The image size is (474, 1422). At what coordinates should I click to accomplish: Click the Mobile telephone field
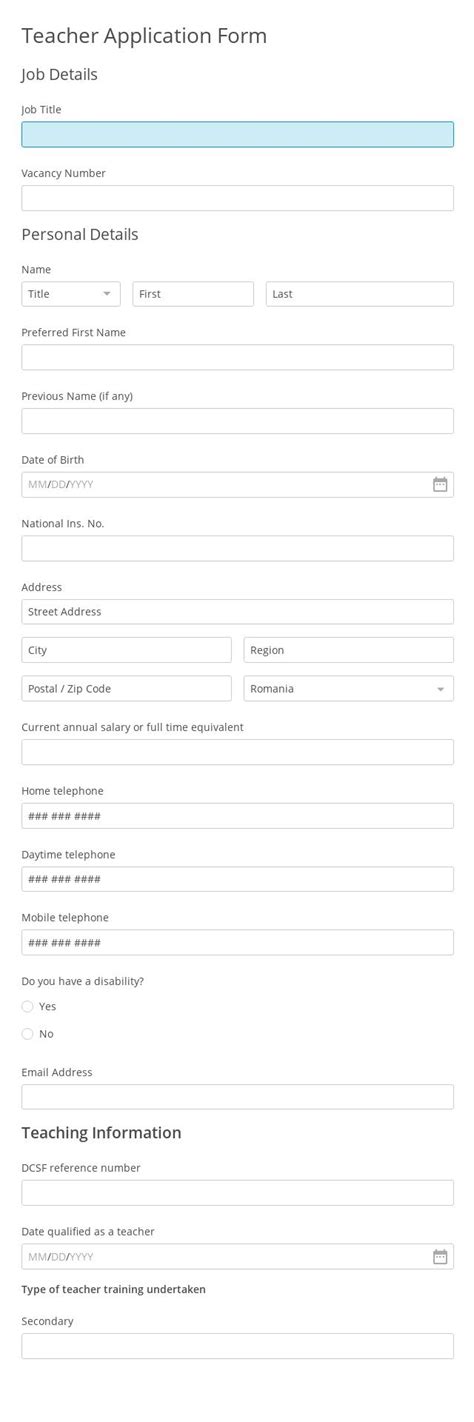coord(238,942)
